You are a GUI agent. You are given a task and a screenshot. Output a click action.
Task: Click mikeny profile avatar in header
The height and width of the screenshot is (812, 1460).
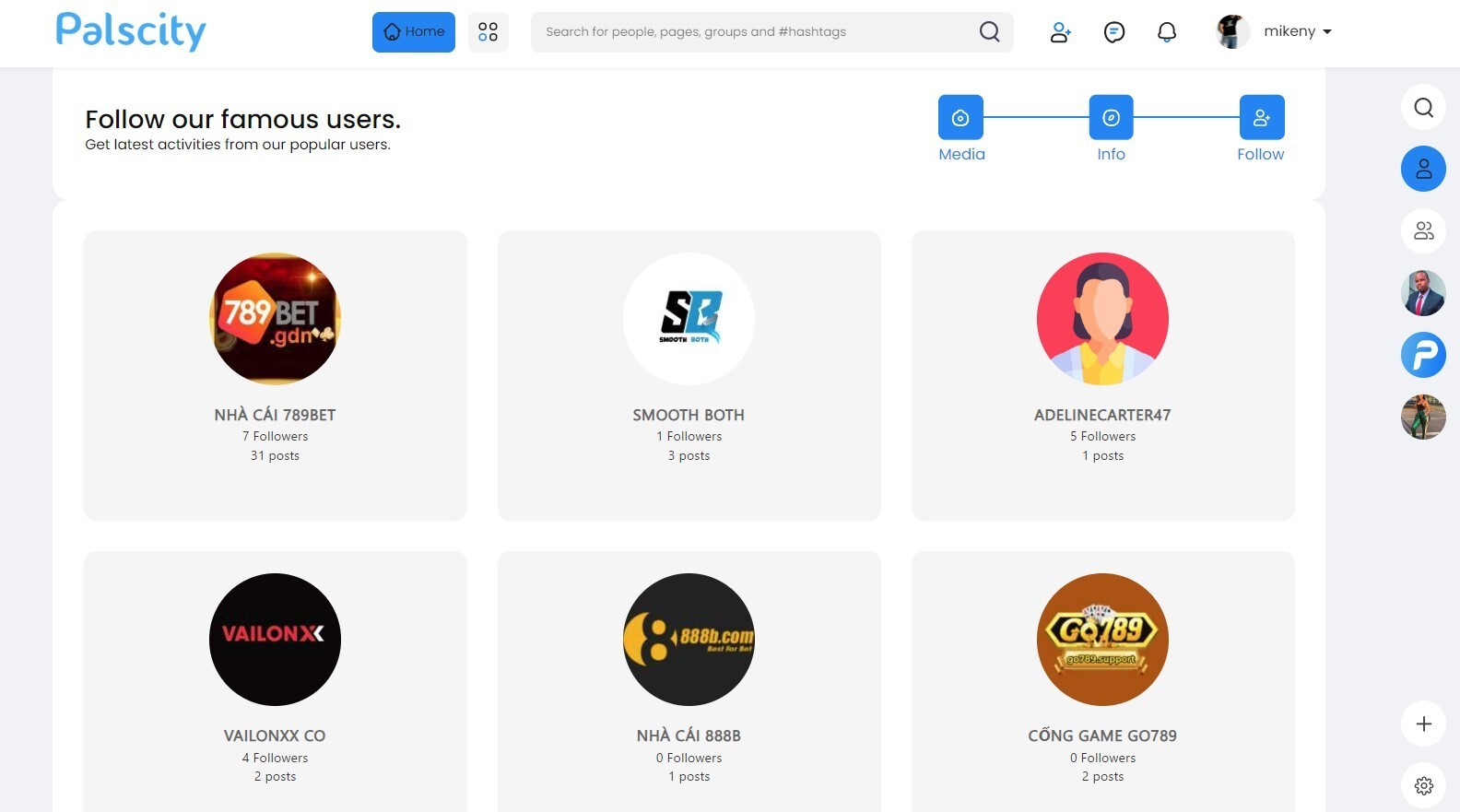1233,32
